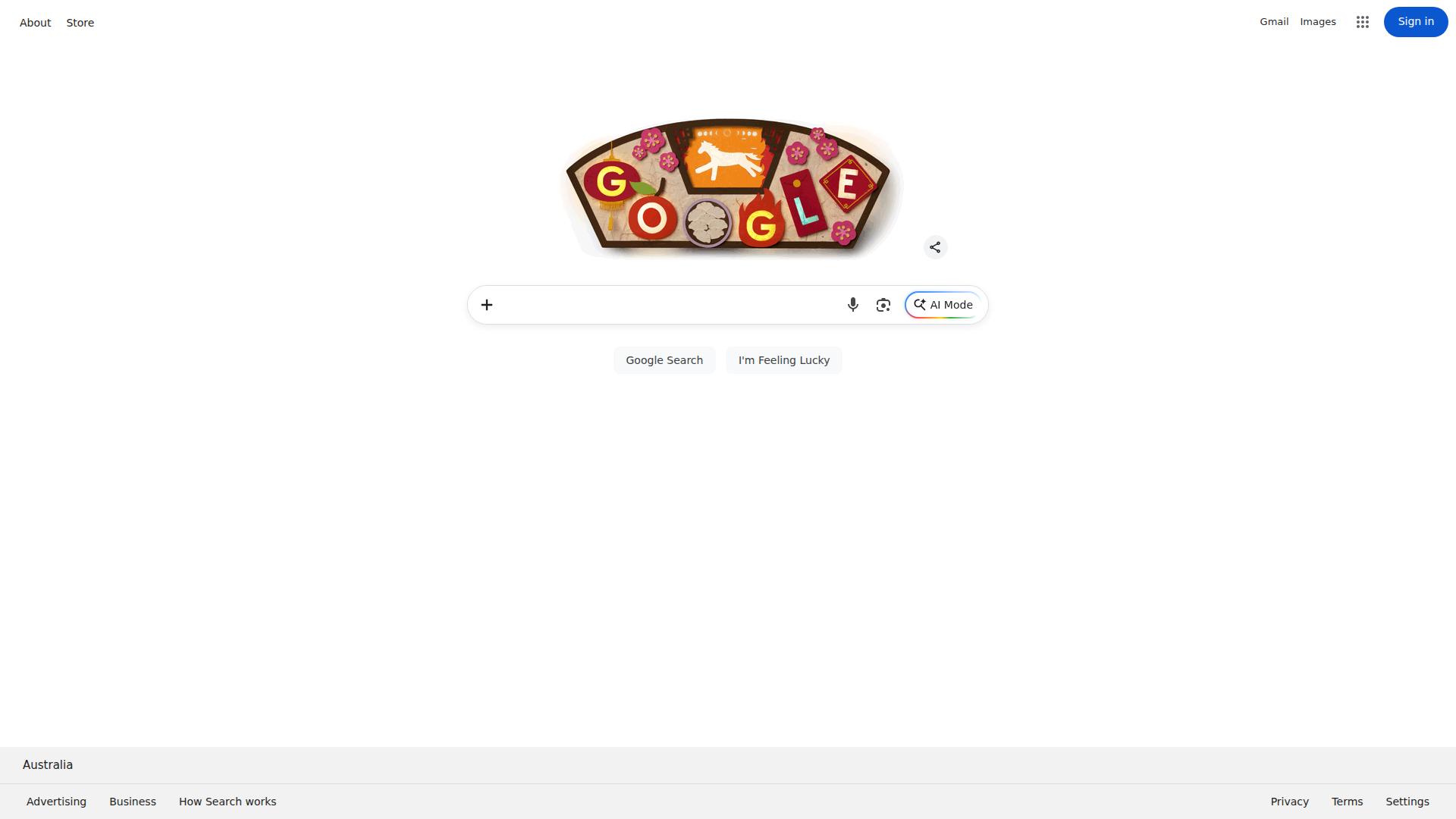Open Gmail from the top bar
The height and width of the screenshot is (819, 1456).
tap(1274, 22)
